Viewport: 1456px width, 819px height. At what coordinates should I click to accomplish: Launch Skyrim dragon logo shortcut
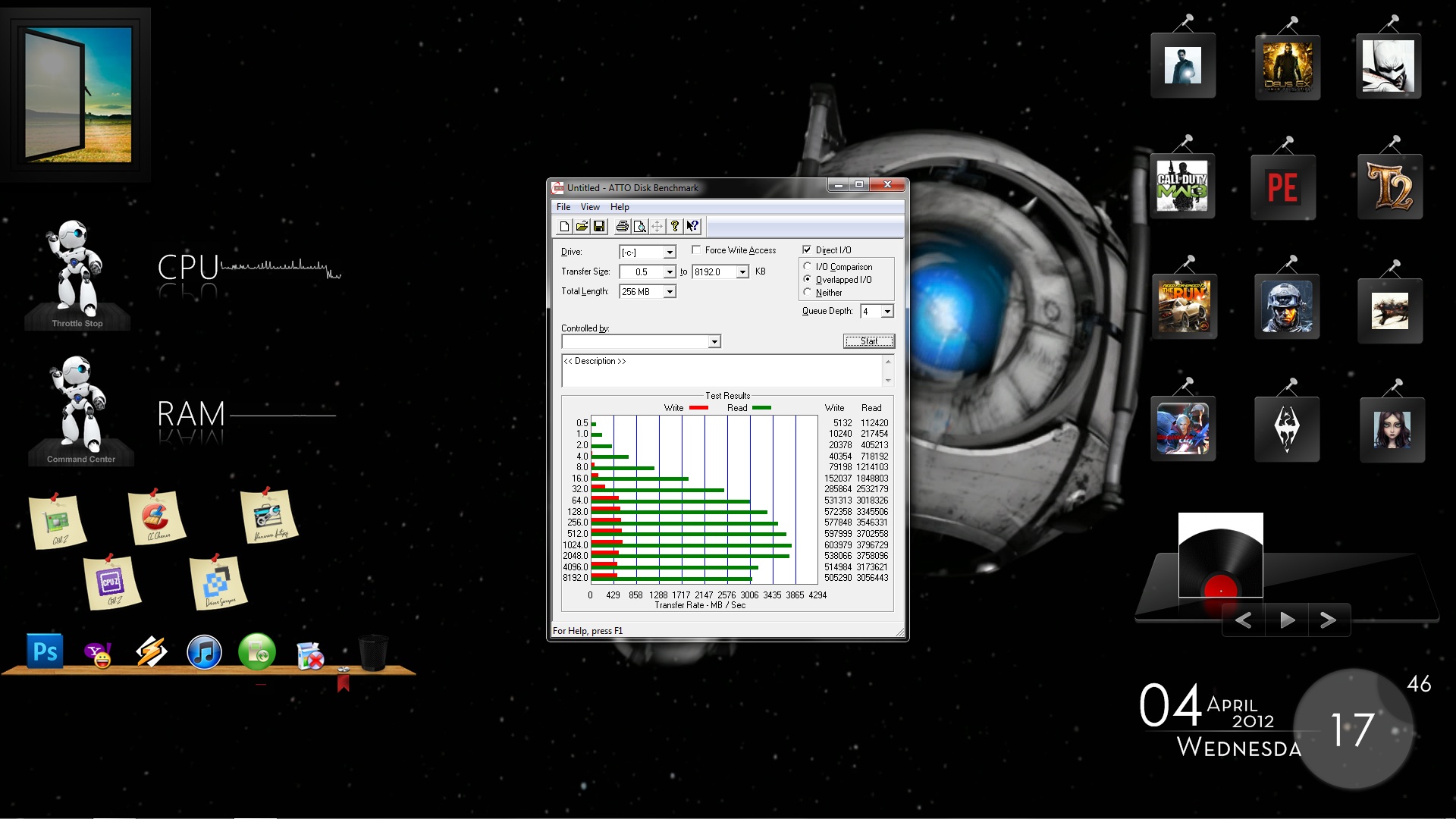point(1287,429)
